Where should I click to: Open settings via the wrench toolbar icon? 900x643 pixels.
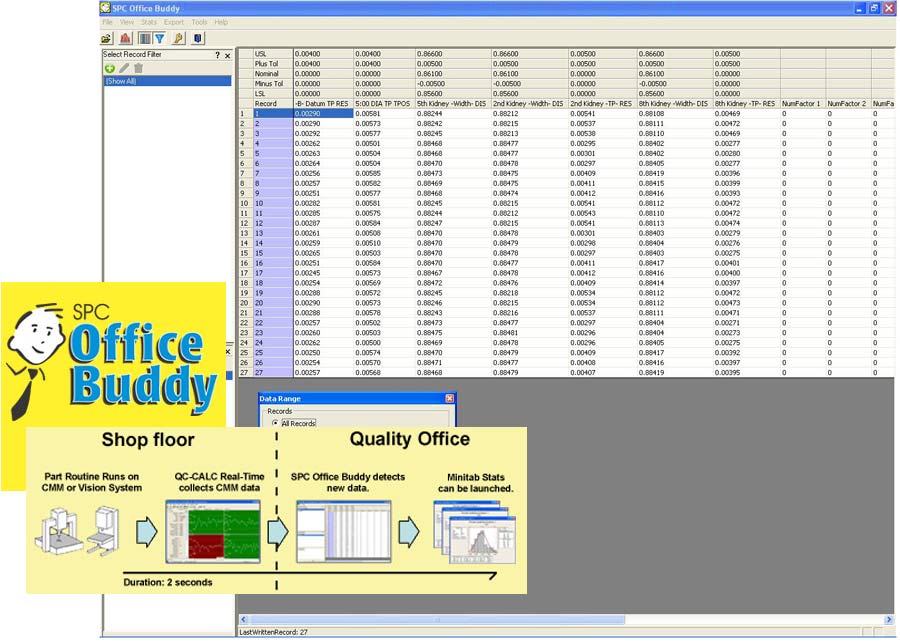[x=180, y=37]
